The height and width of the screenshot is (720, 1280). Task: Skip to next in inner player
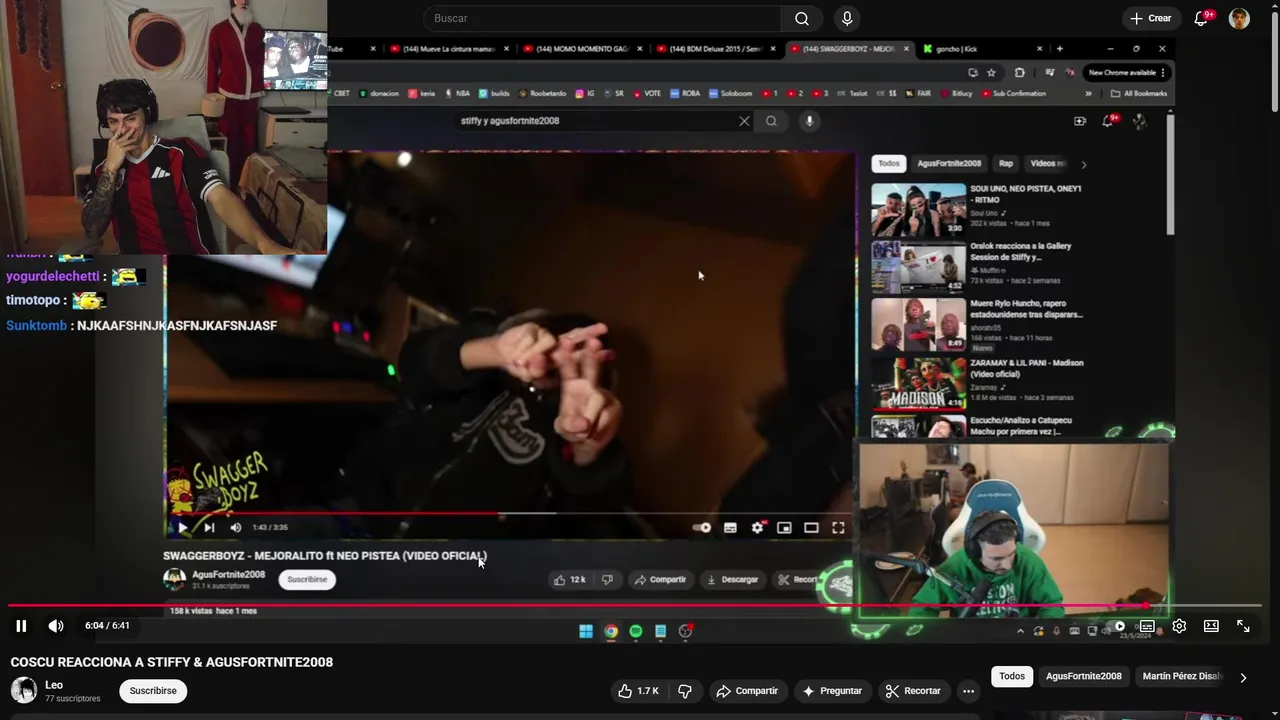209,528
